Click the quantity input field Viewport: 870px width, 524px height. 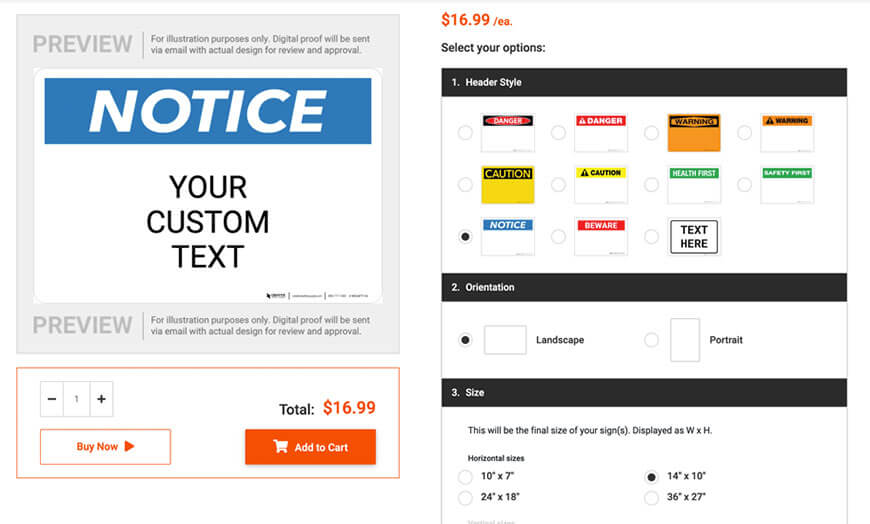click(x=76, y=399)
